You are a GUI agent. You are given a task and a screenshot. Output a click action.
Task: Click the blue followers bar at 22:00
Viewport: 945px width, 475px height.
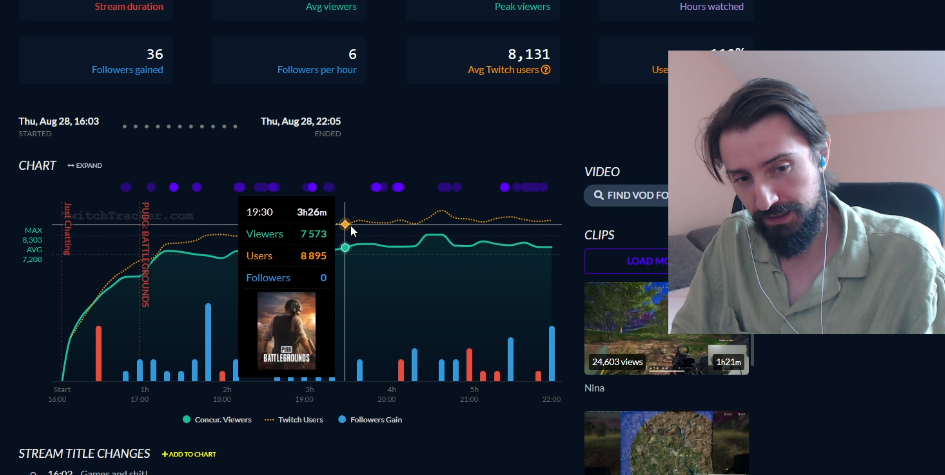click(551, 353)
